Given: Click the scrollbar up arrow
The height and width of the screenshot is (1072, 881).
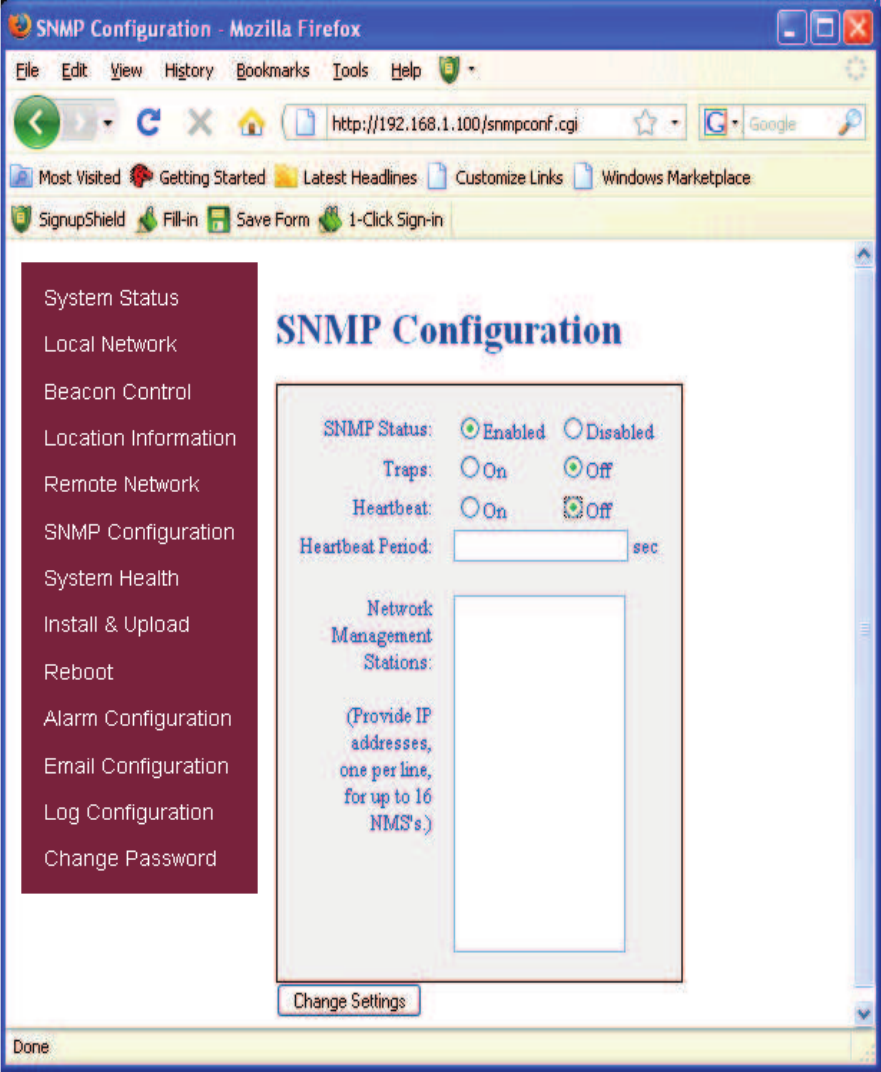Looking at the screenshot, I should 864,254.
